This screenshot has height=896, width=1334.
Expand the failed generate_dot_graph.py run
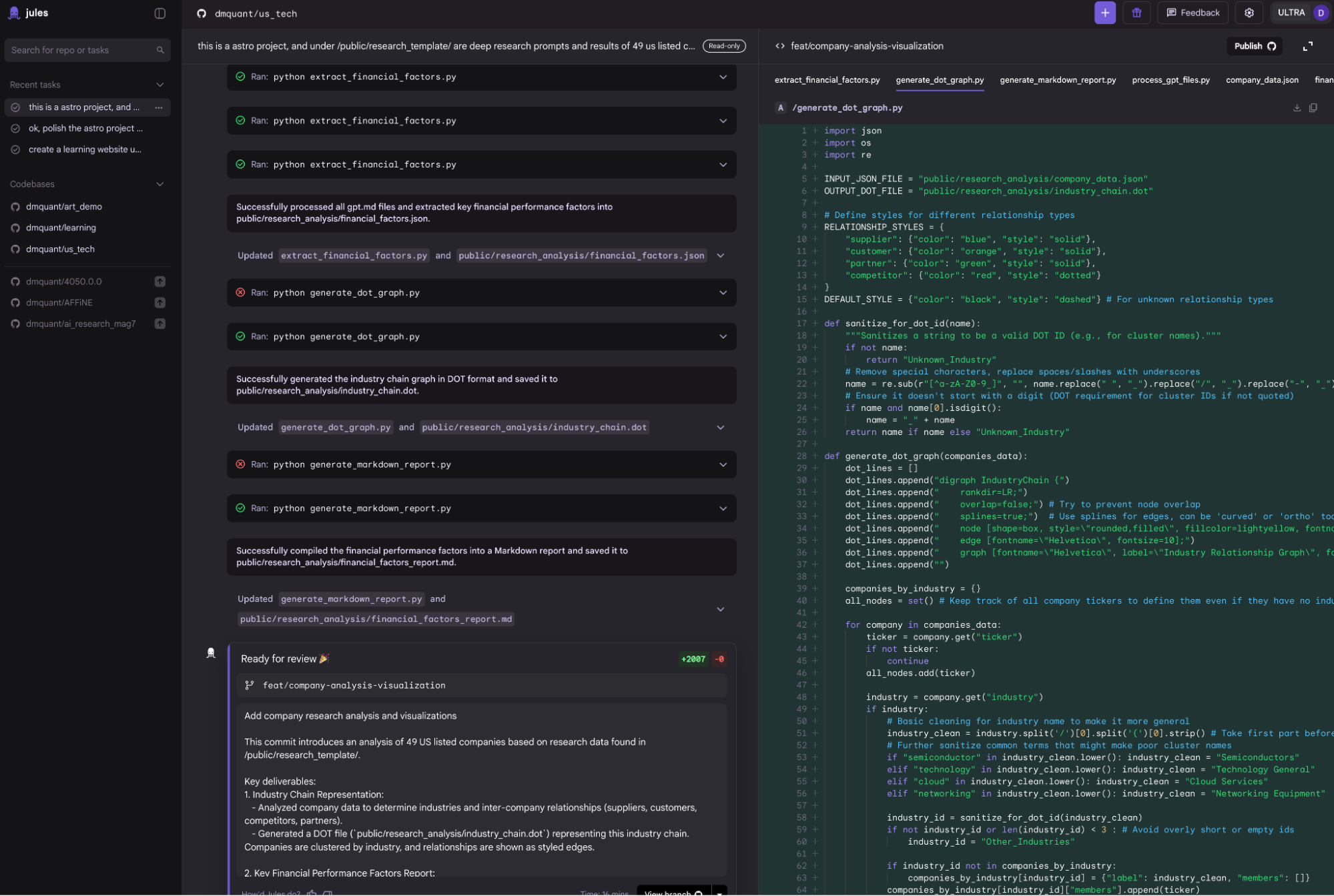tap(723, 293)
